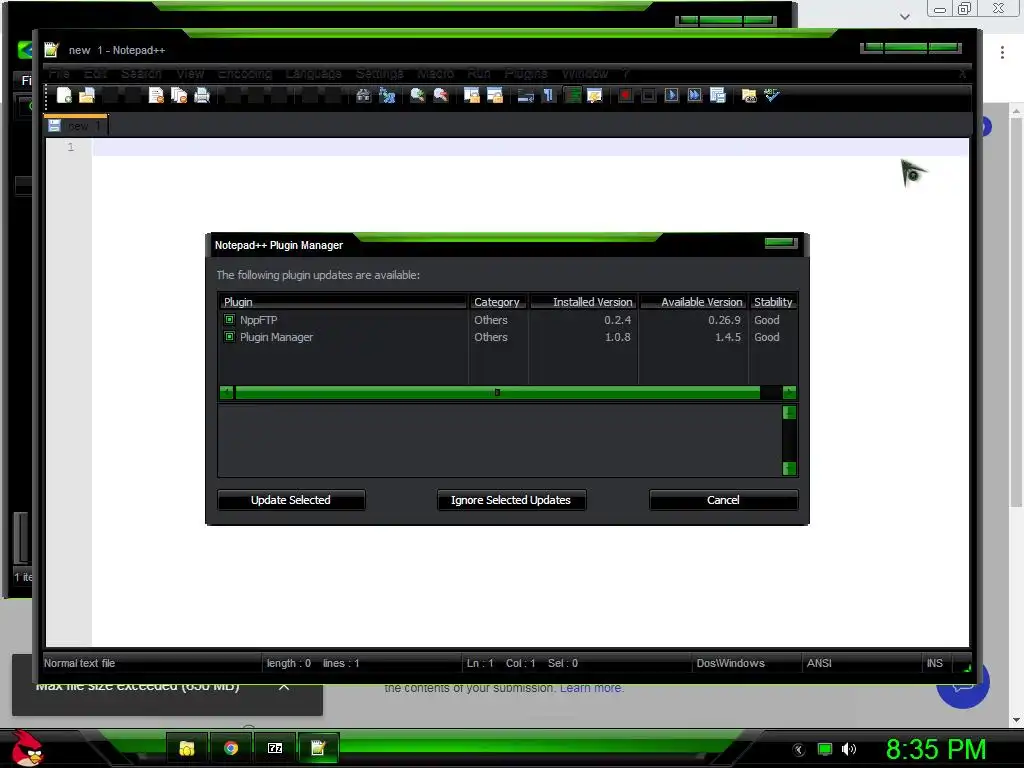Click the Learn more link in browser

coord(592,688)
